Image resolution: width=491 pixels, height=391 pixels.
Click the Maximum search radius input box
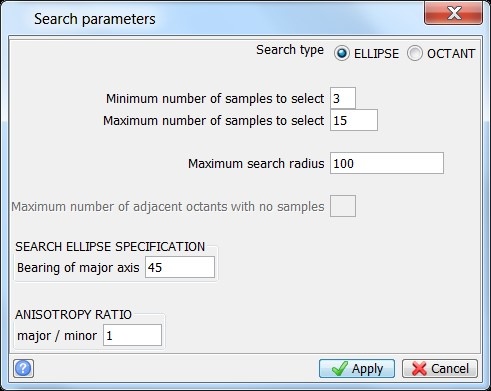coord(387,163)
